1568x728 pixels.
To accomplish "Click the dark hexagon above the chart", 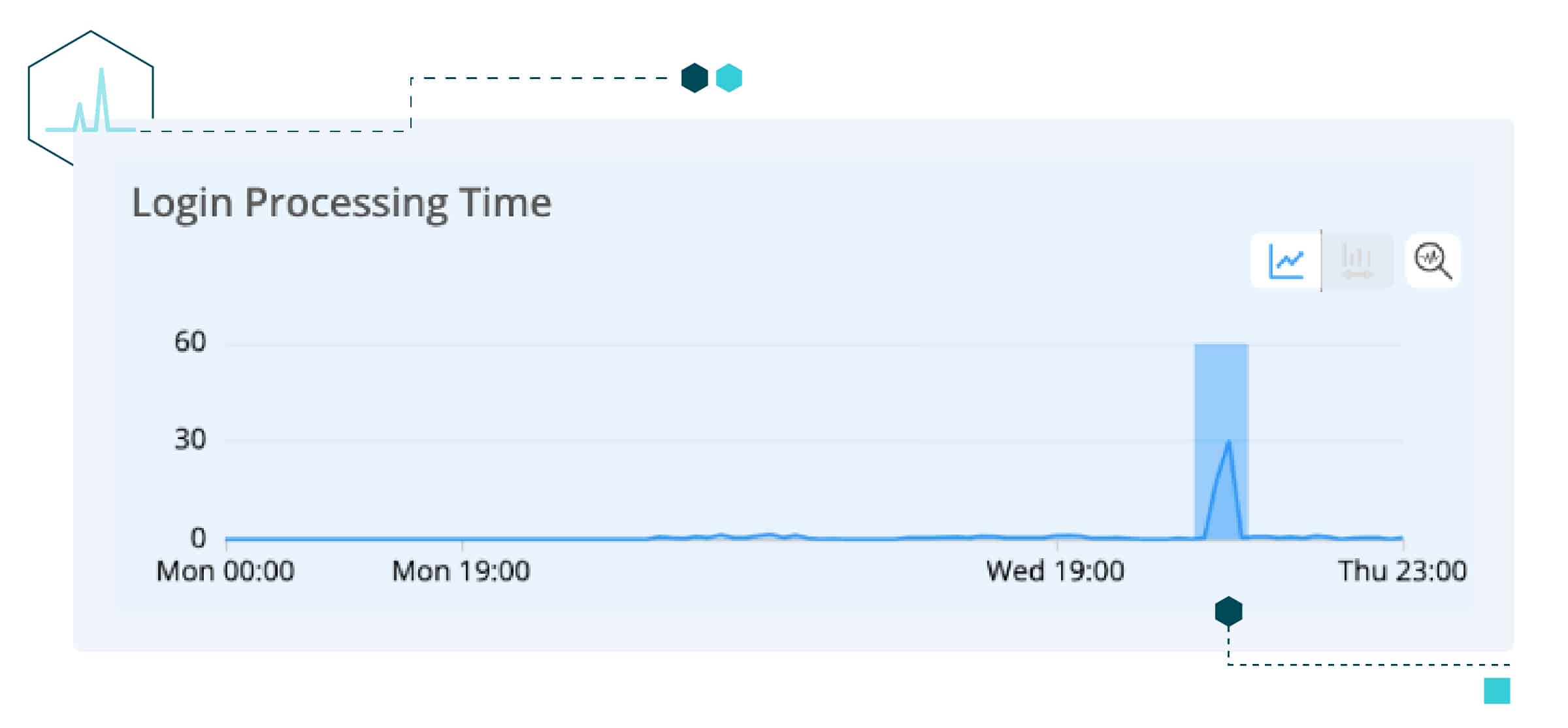I will [694, 78].
